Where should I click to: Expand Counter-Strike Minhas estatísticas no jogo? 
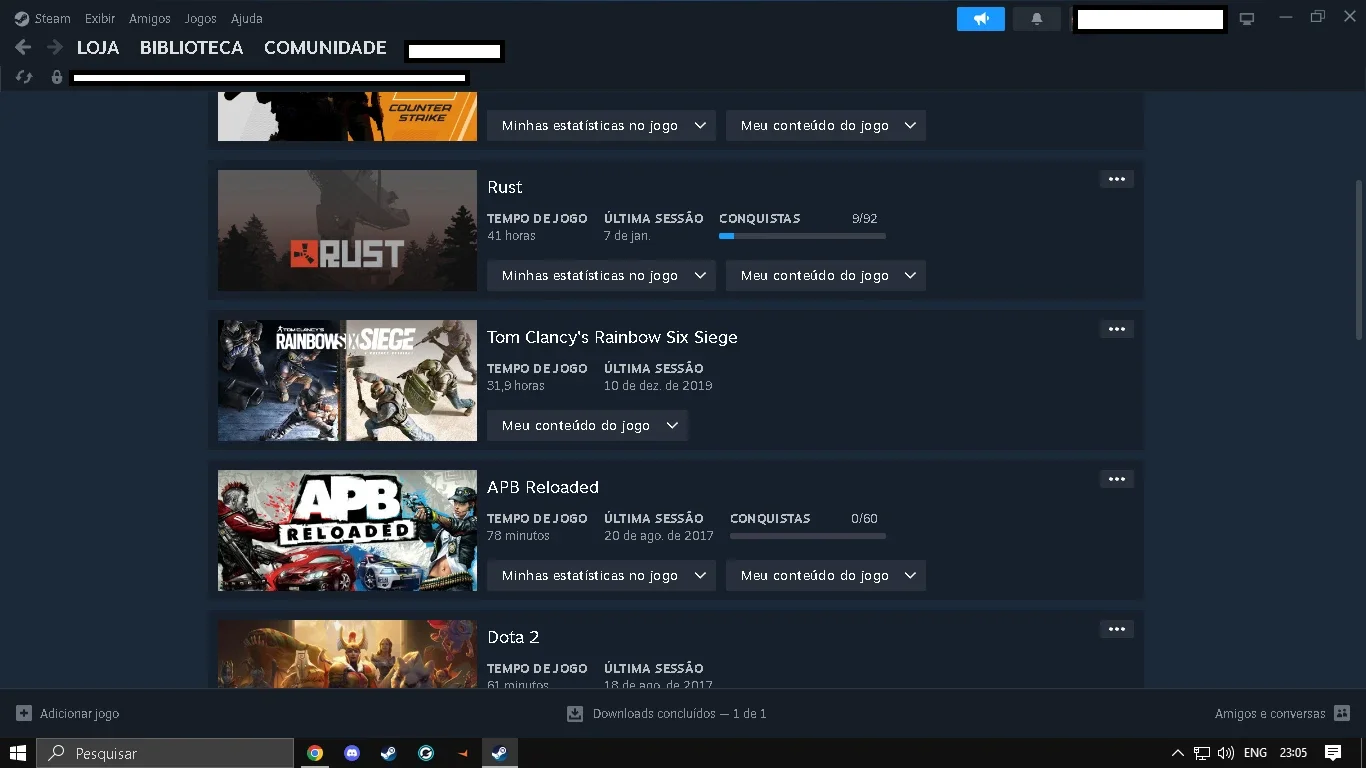(601, 125)
